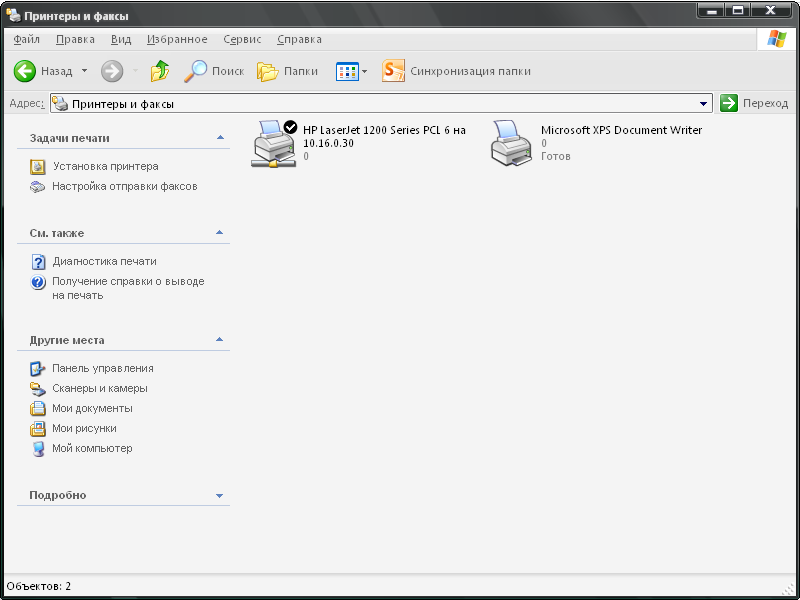Image resolution: width=800 pixels, height=600 pixels.
Task: Click the Объектов: 2 status bar text
Action: (x=39, y=586)
